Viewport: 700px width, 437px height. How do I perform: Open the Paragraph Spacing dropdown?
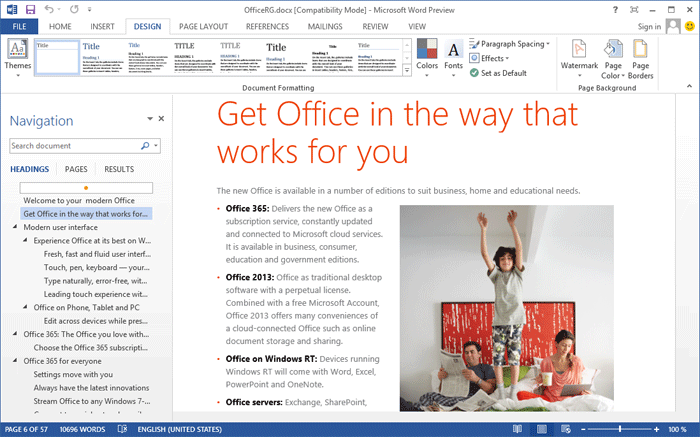click(x=509, y=44)
